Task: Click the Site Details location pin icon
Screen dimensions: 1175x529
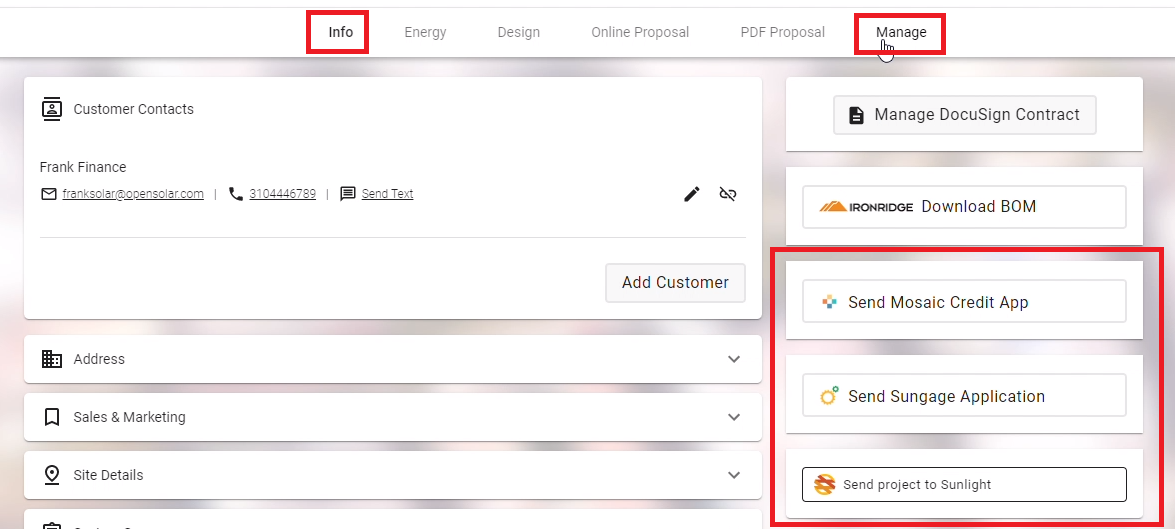Action: point(52,475)
